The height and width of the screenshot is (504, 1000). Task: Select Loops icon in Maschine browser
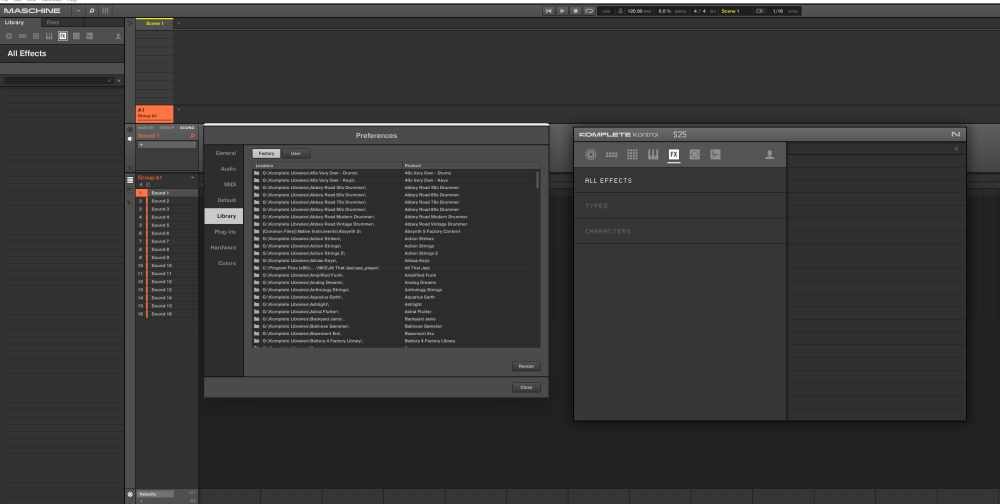tap(76, 36)
